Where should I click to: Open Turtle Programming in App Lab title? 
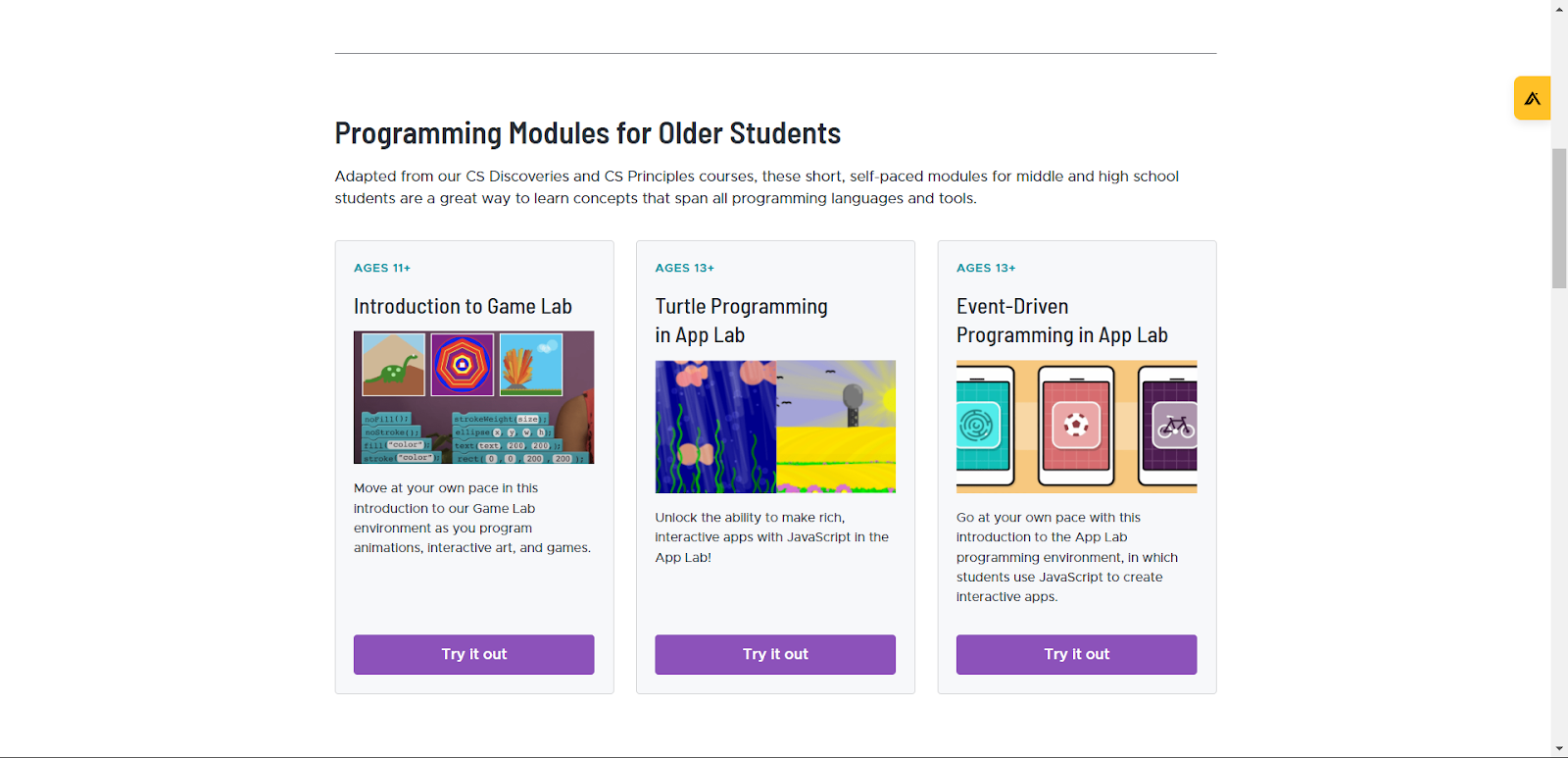(741, 321)
